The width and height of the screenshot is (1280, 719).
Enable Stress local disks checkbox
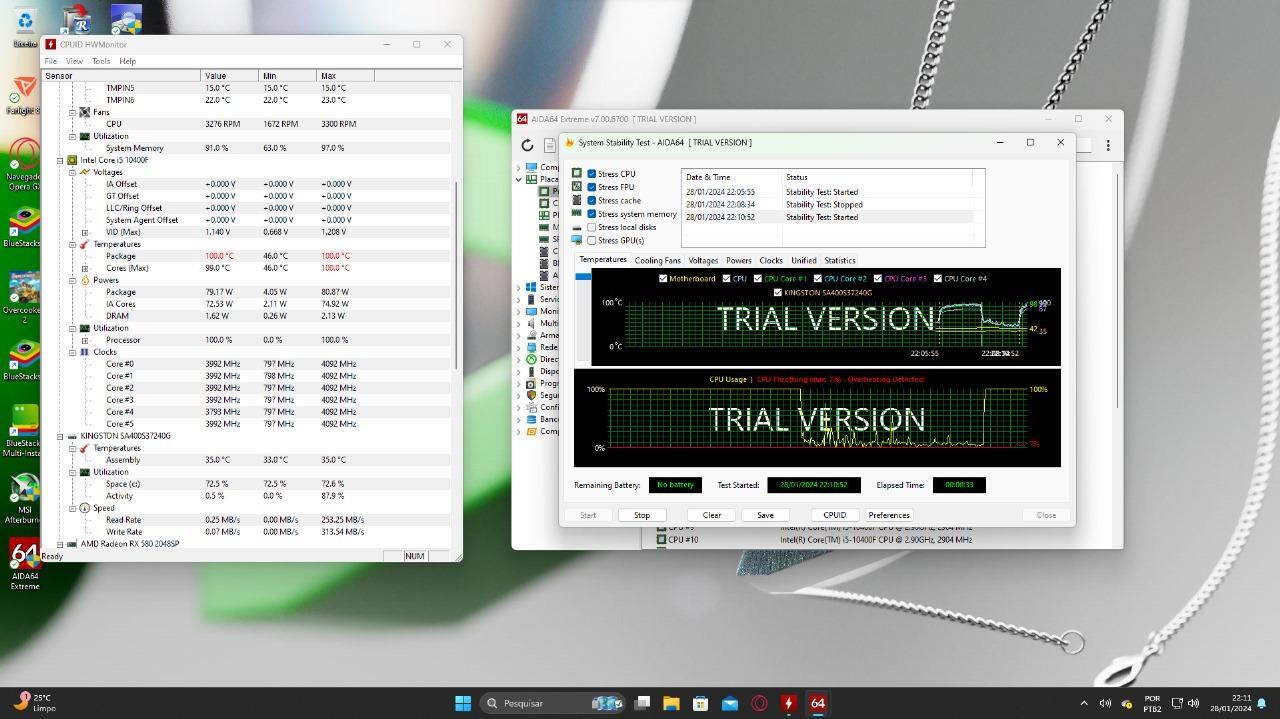[x=592, y=227]
